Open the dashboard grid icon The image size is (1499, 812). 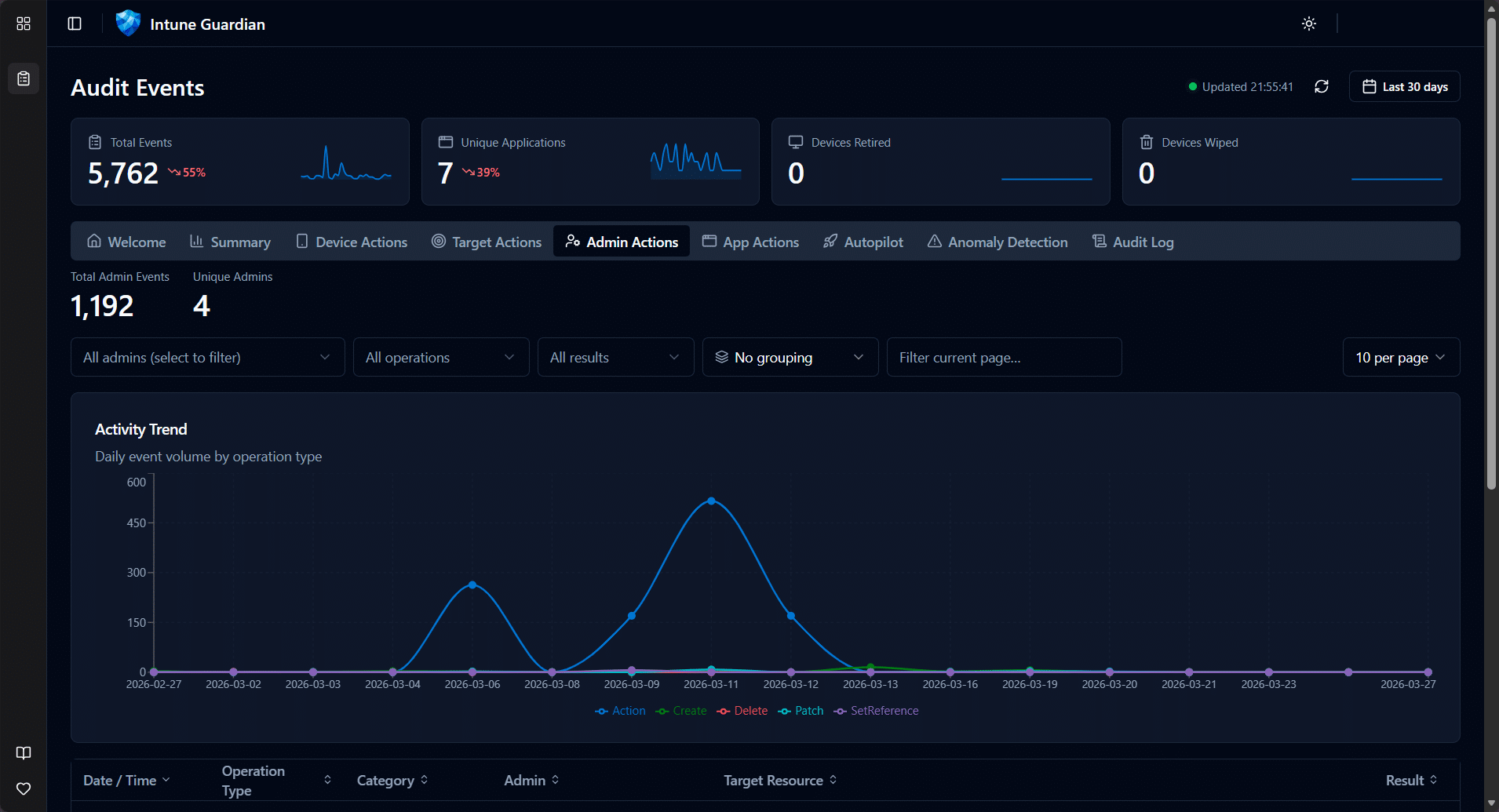pos(24,24)
